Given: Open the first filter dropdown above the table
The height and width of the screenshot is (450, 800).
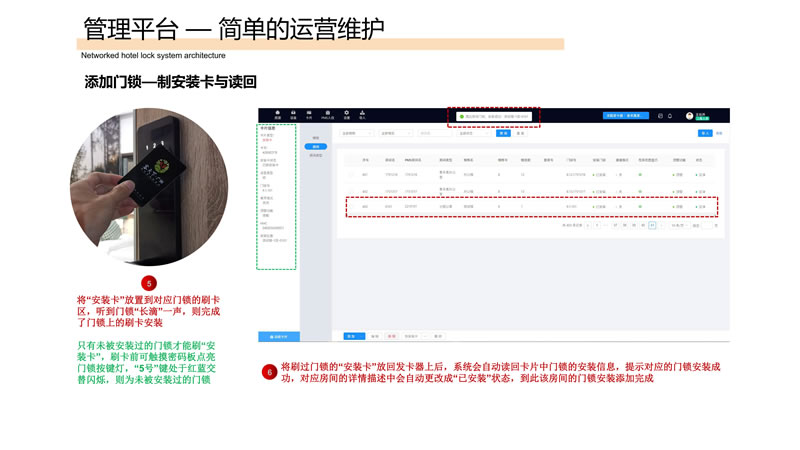Looking at the screenshot, I should [x=357, y=133].
